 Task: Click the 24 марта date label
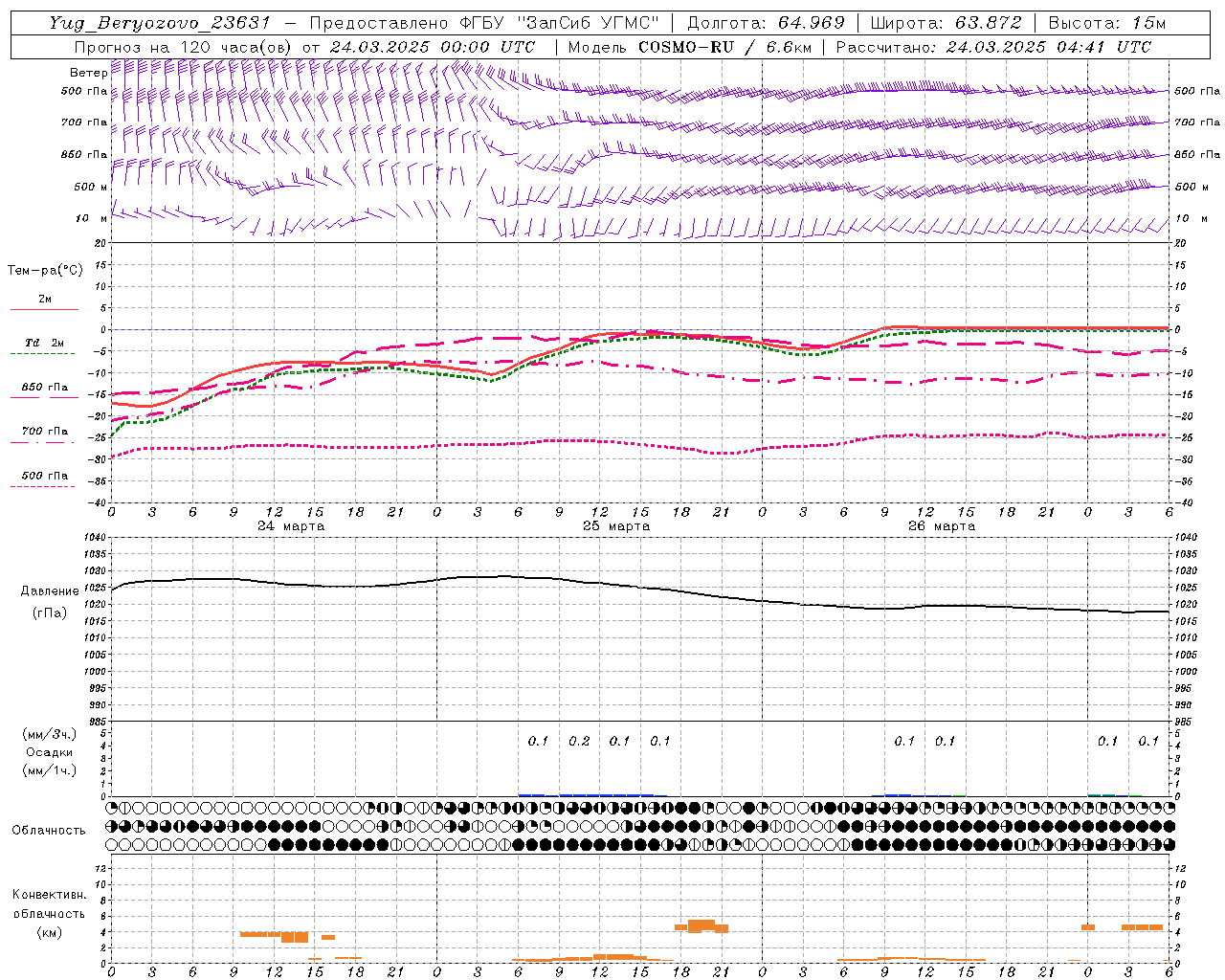291,526
